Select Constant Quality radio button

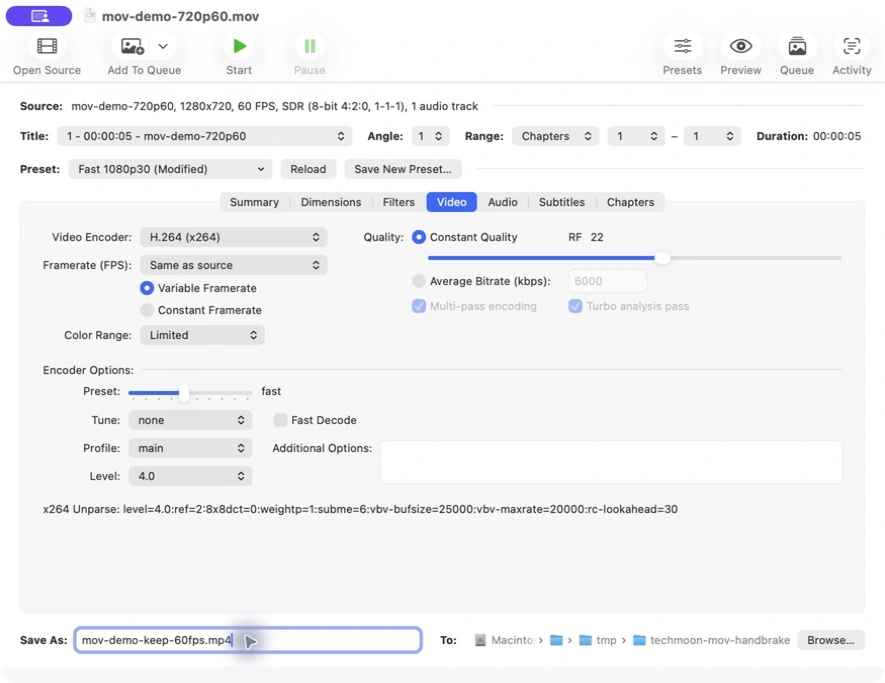pos(419,237)
